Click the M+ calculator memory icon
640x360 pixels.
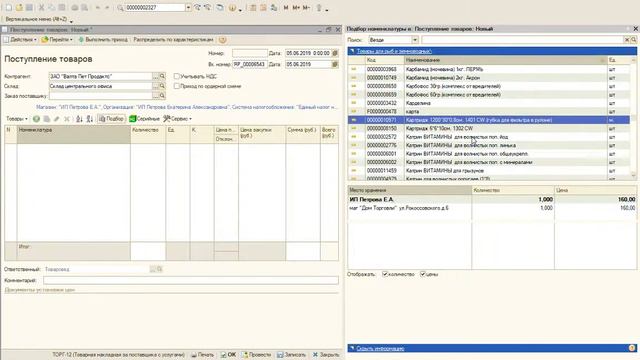(x=296, y=7)
